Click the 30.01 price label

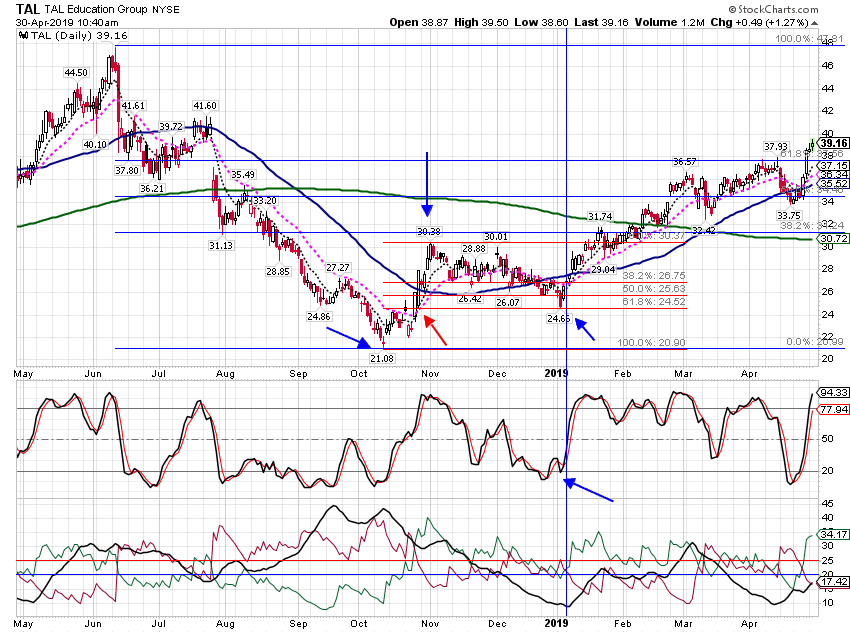click(496, 237)
